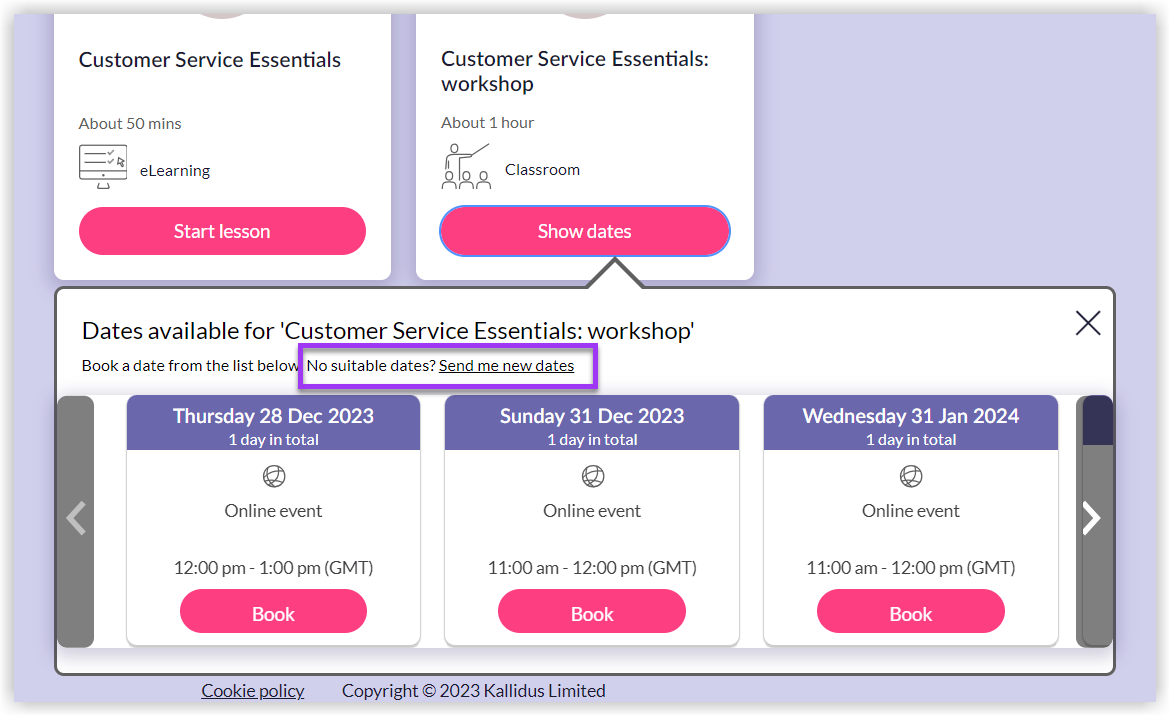1170x716 pixels.
Task: Collapse dates using Show dates button
Action: click(584, 231)
